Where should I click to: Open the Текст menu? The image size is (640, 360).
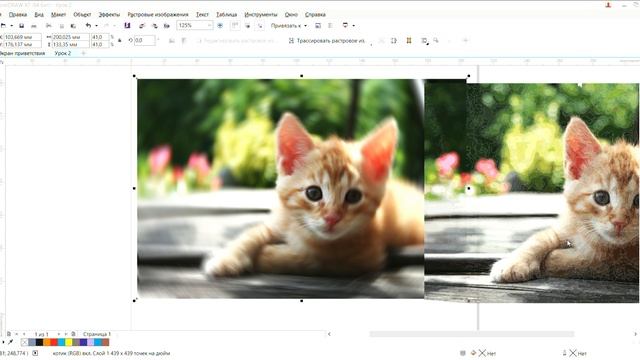point(202,14)
